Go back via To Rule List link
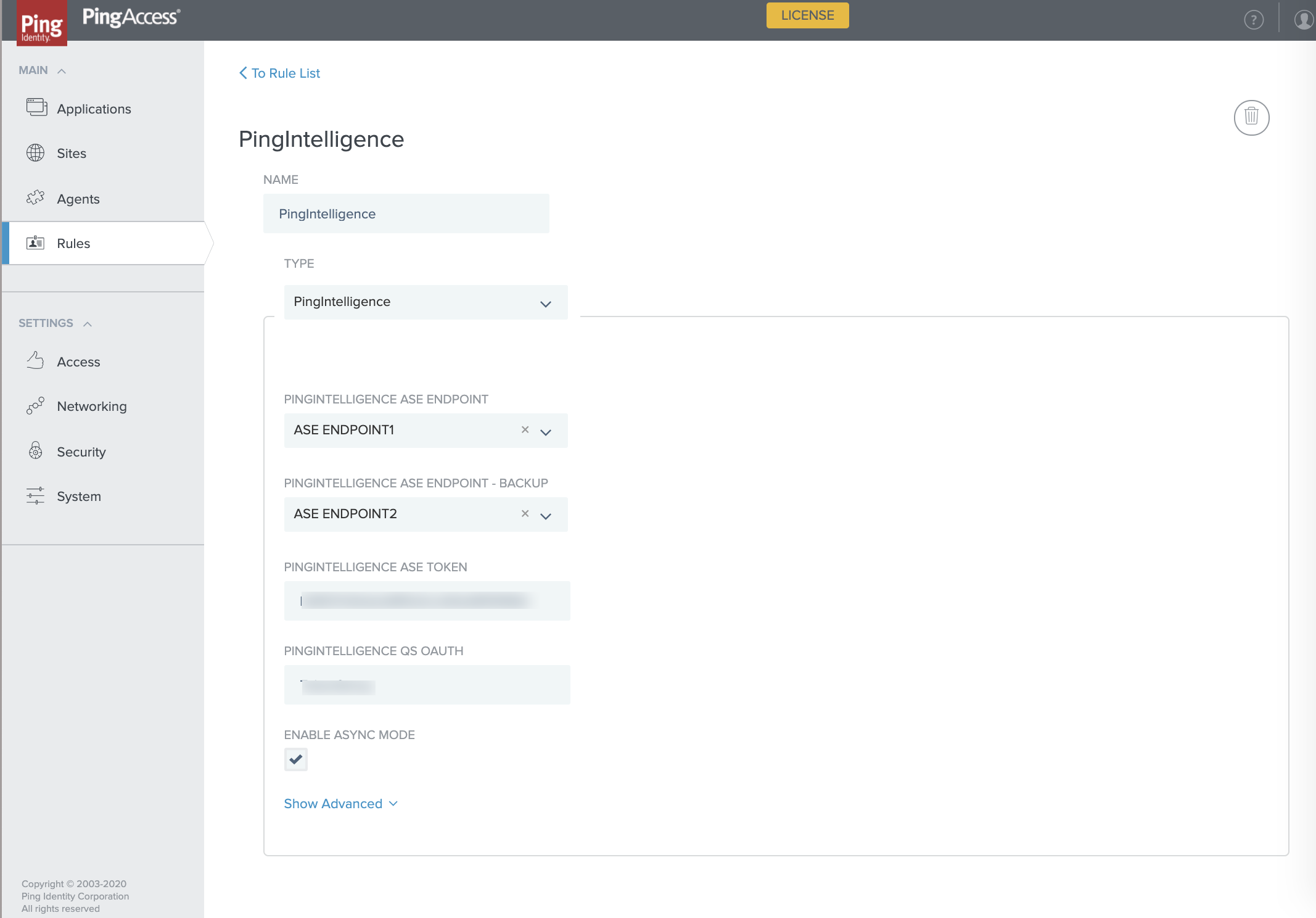The height and width of the screenshot is (918, 1316). point(279,73)
